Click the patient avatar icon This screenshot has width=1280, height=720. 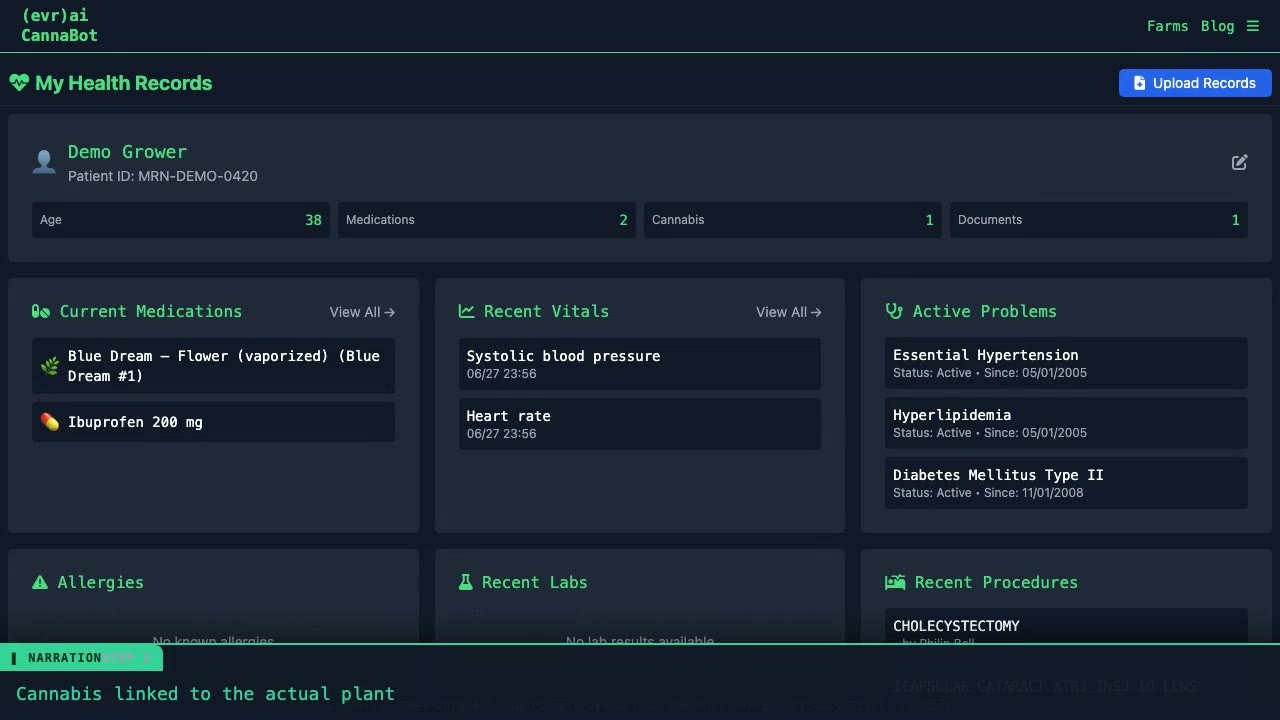tap(44, 162)
